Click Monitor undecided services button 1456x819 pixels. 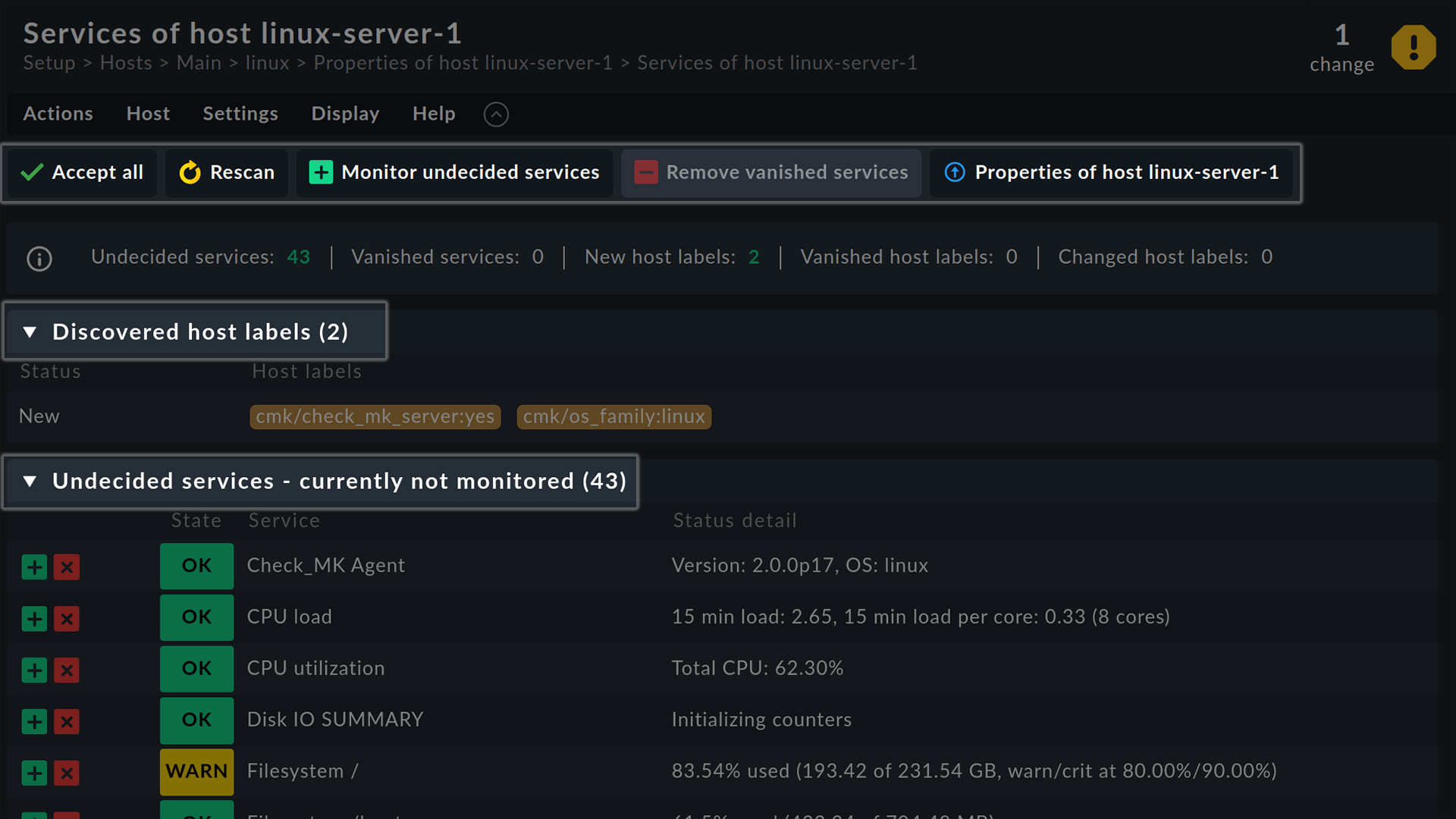click(454, 173)
